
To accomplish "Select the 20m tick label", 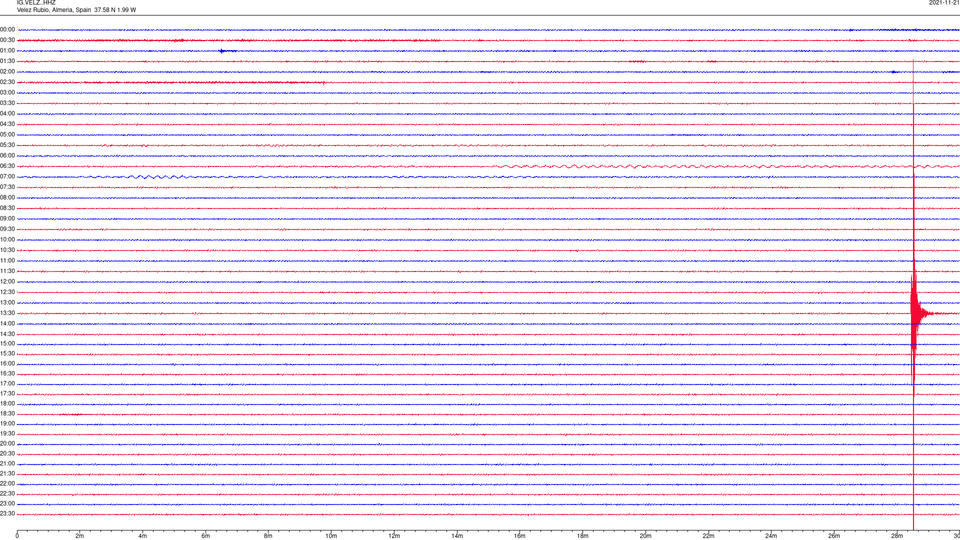I will click(x=645, y=536).
